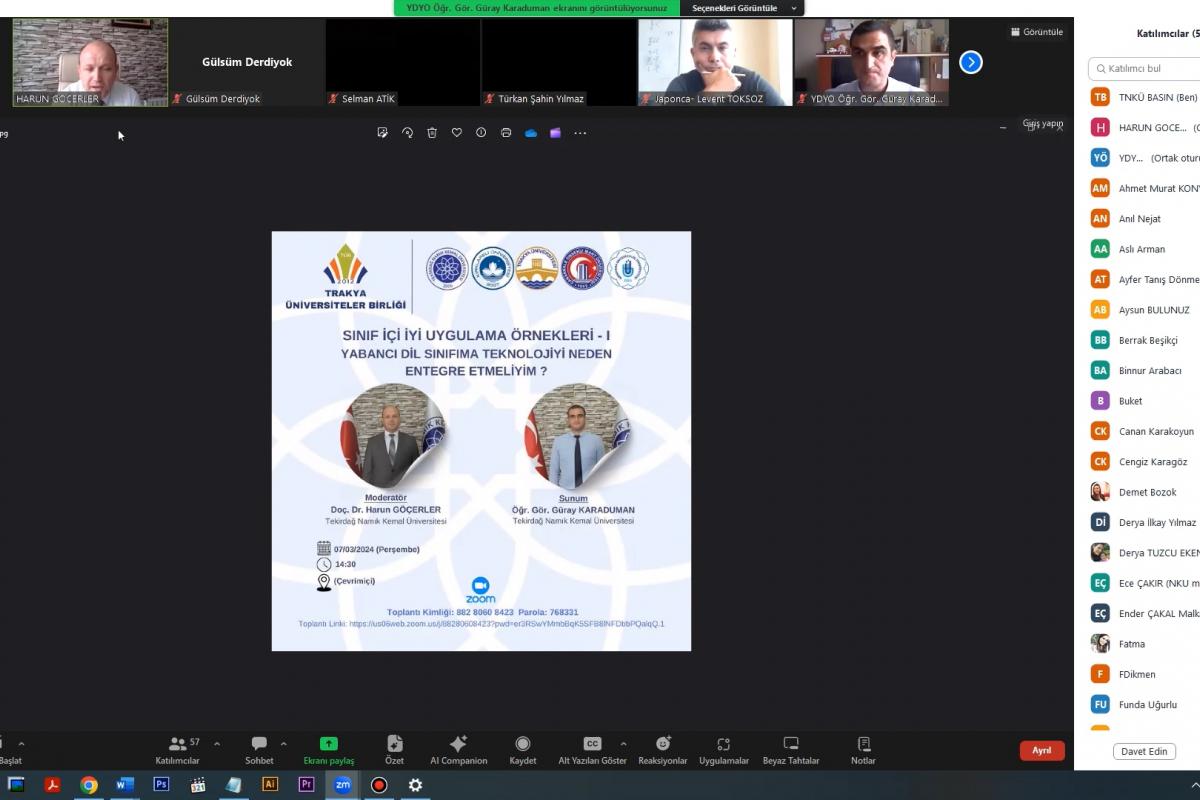Toggle the Katılımcılar participants panel
1200x800 pixels.
pyautogui.click(x=178, y=750)
